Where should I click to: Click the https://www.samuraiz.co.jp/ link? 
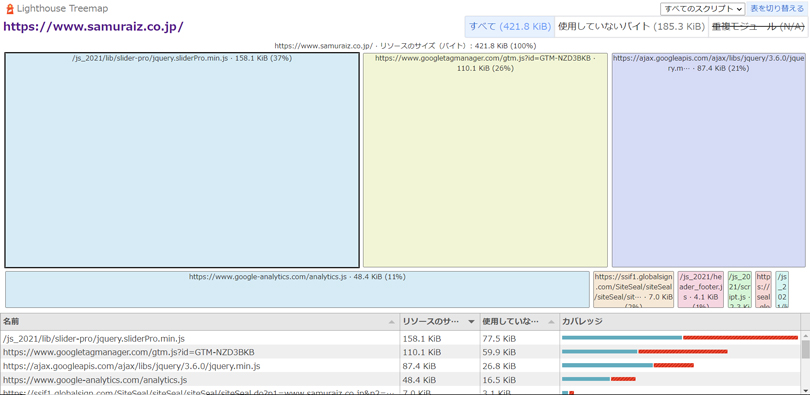[94, 27]
